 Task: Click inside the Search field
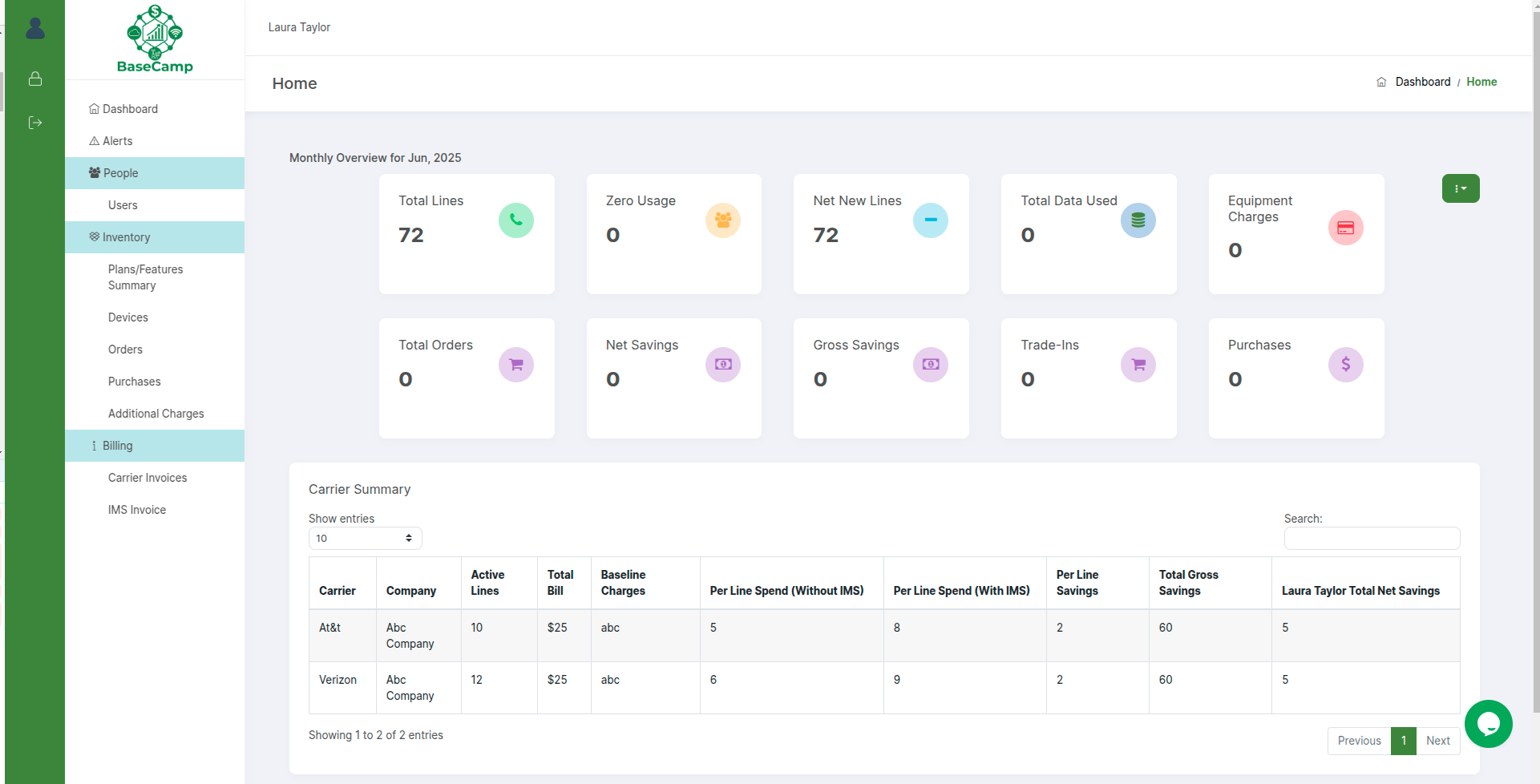[x=1372, y=538]
